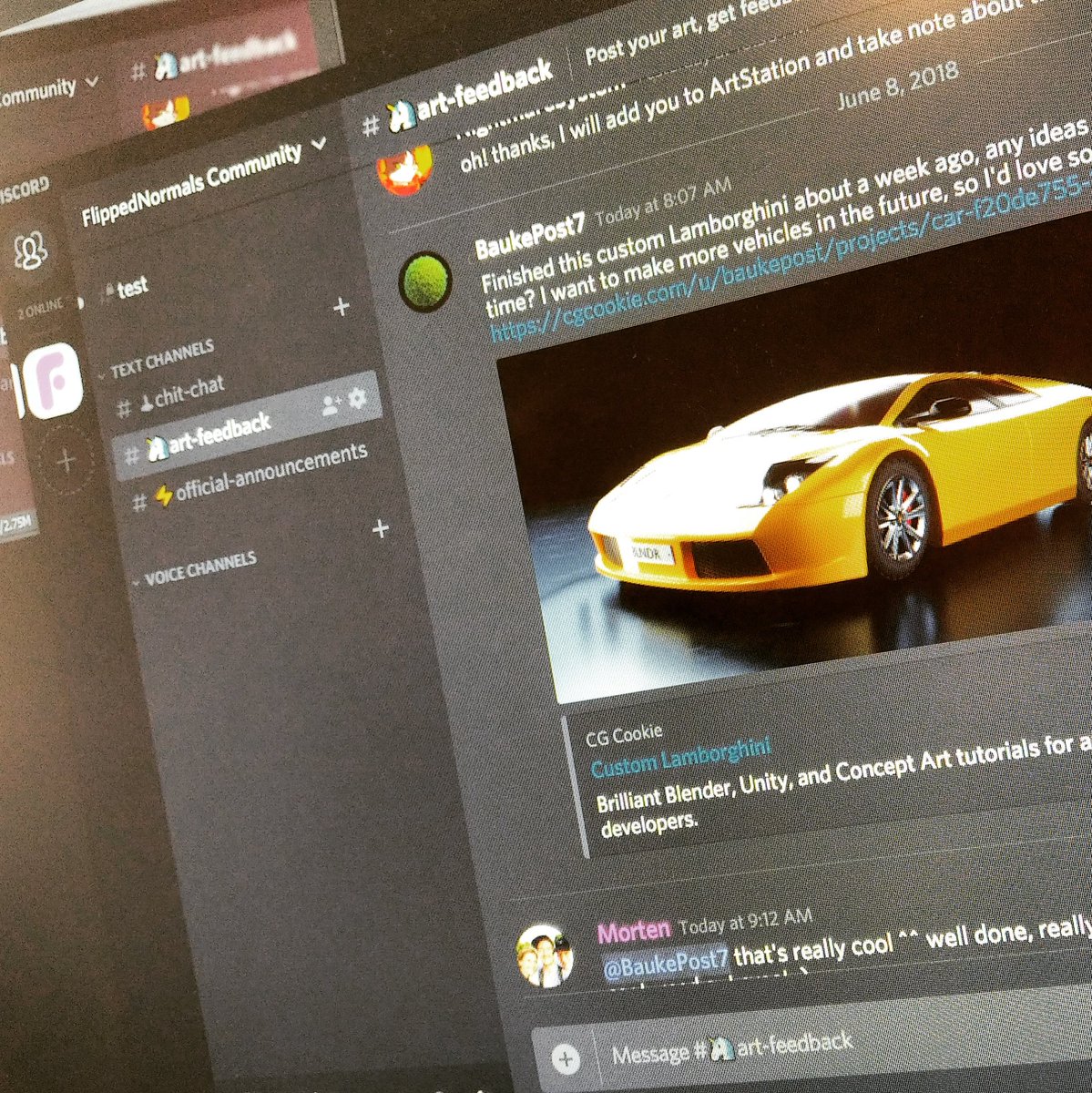The image size is (1092, 1093).
Task: Click the CG Cookie embed provider
Action: tap(624, 734)
